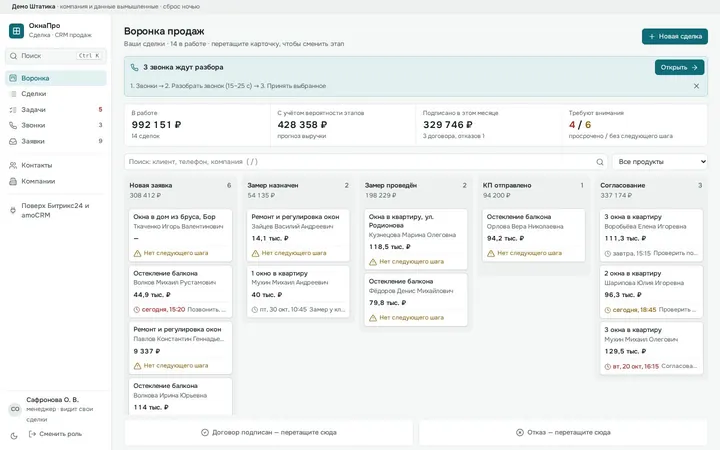Open Шарипова Юлия Игоревна deal card
The height and width of the screenshot is (450, 720).
click(x=651, y=292)
